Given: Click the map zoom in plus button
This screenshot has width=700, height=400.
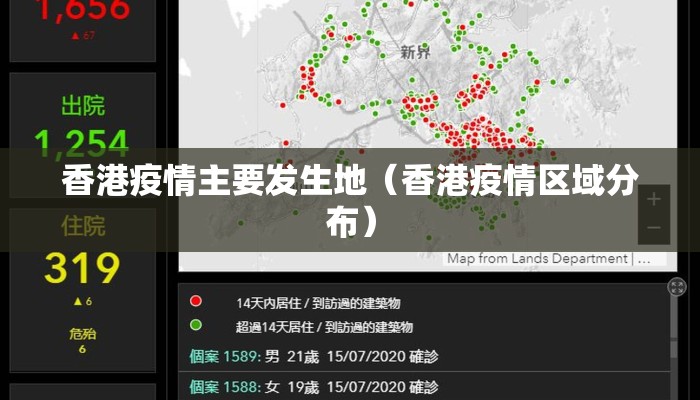Looking at the screenshot, I should 654,198.
